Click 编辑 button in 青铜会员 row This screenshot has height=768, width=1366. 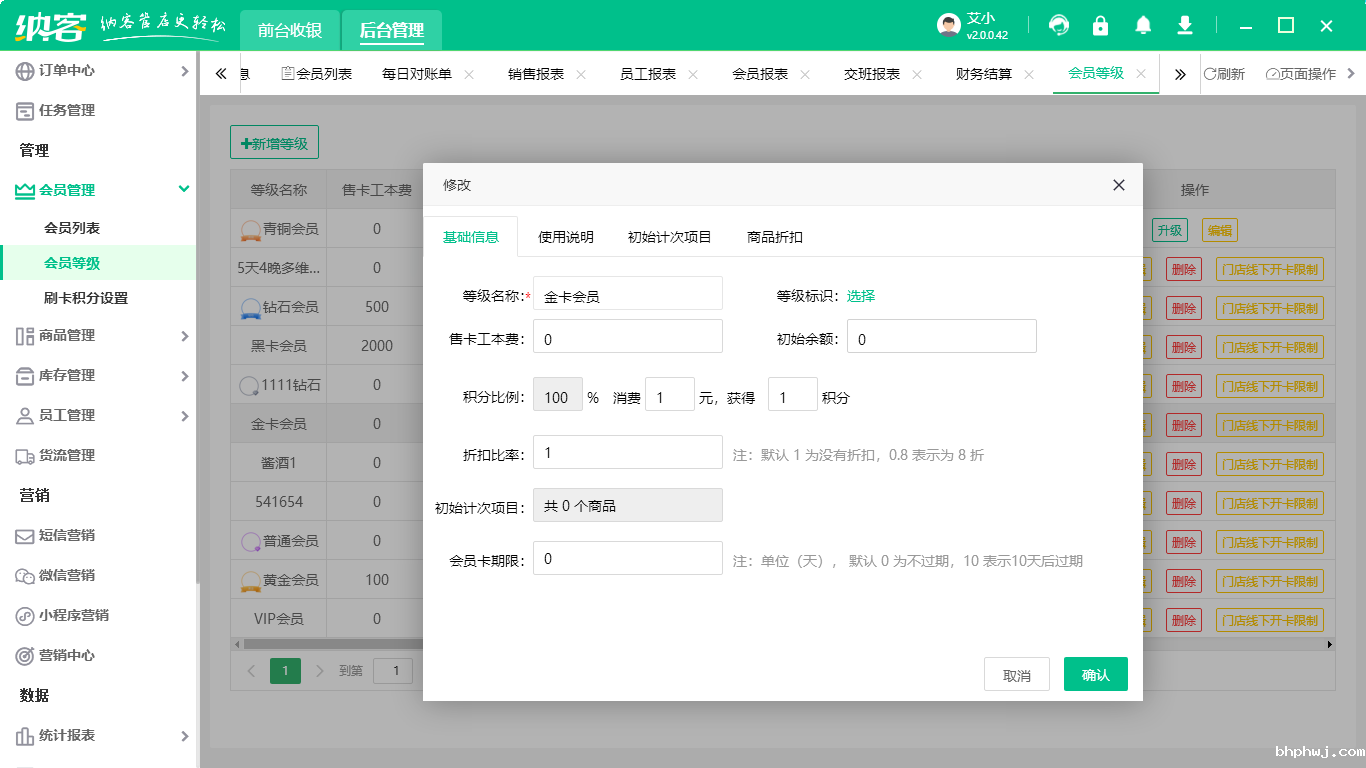click(x=1220, y=230)
